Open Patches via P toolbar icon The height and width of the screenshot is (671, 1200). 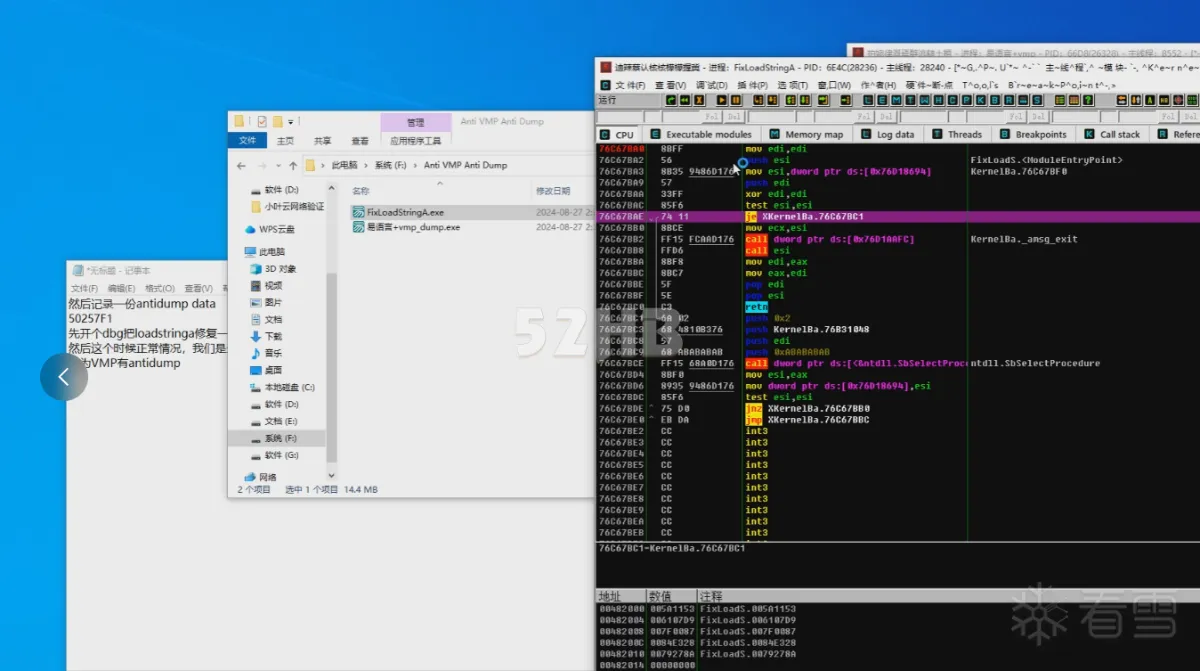965,100
